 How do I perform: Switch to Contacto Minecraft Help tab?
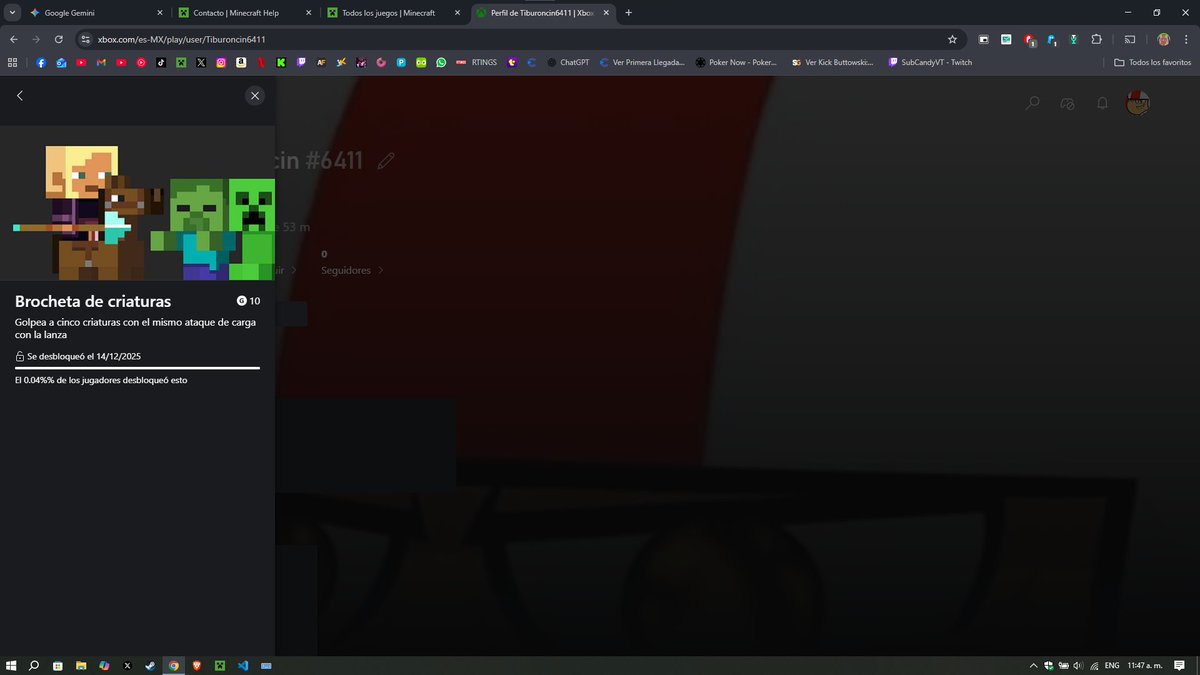(243, 13)
